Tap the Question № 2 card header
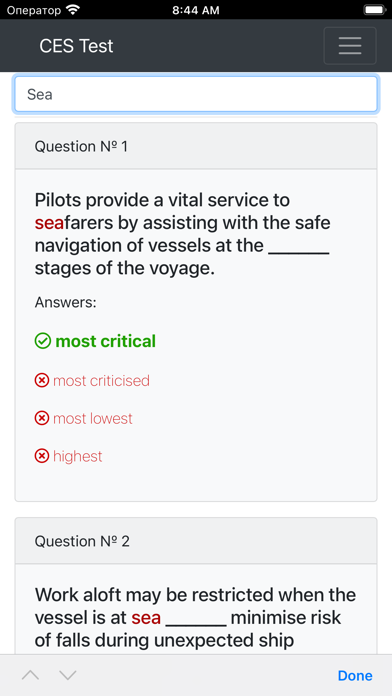Image resolution: width=392 pixels, height=696 pixels. point(196,541)
